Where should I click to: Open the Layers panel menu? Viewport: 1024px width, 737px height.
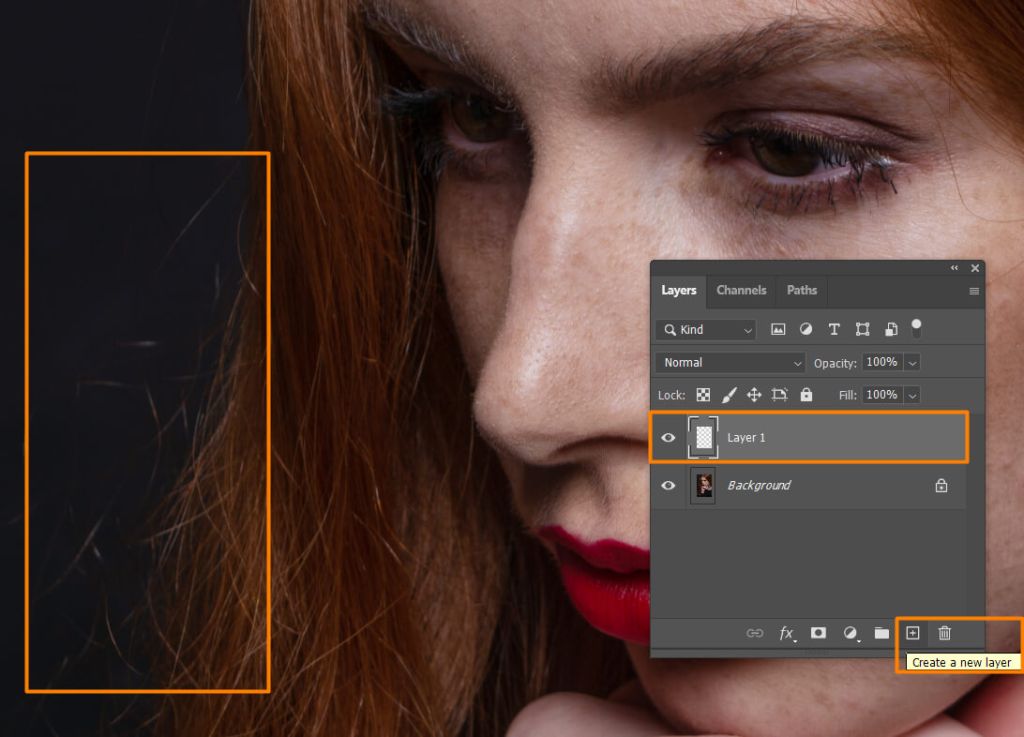click(x=974, y=291)
